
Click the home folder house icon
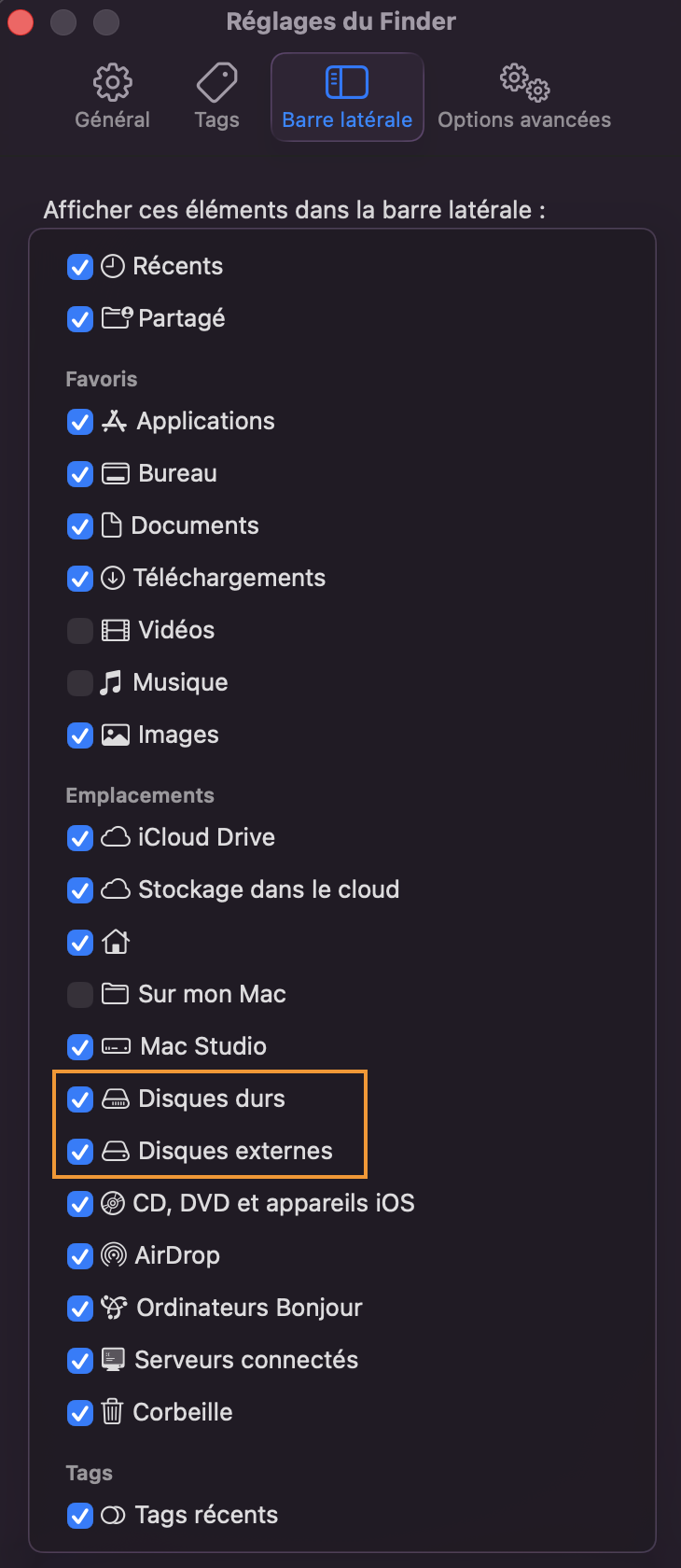115,942
